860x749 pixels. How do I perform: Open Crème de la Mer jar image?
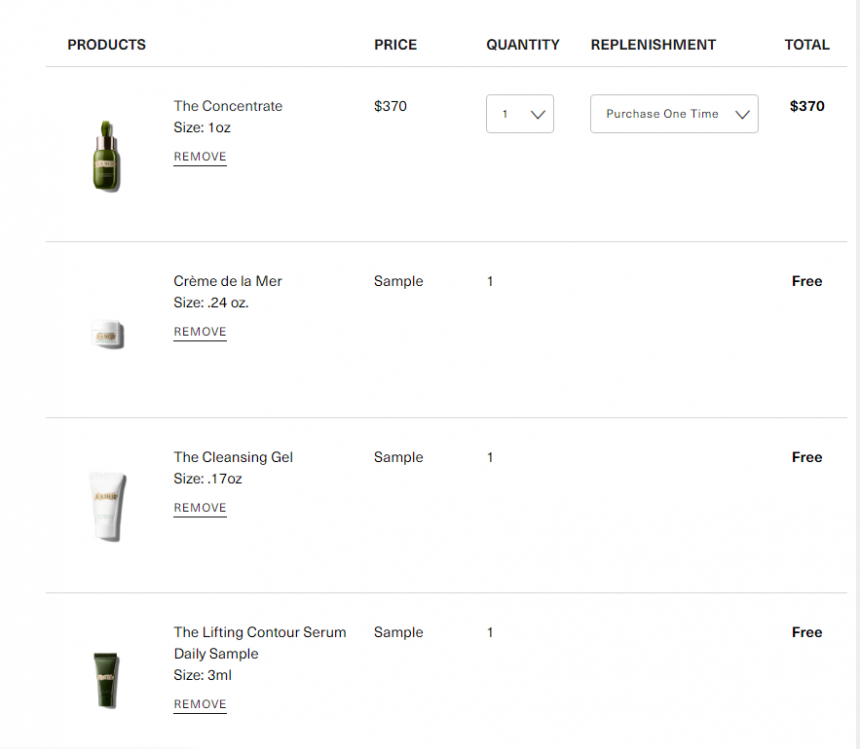coord(108,333)
